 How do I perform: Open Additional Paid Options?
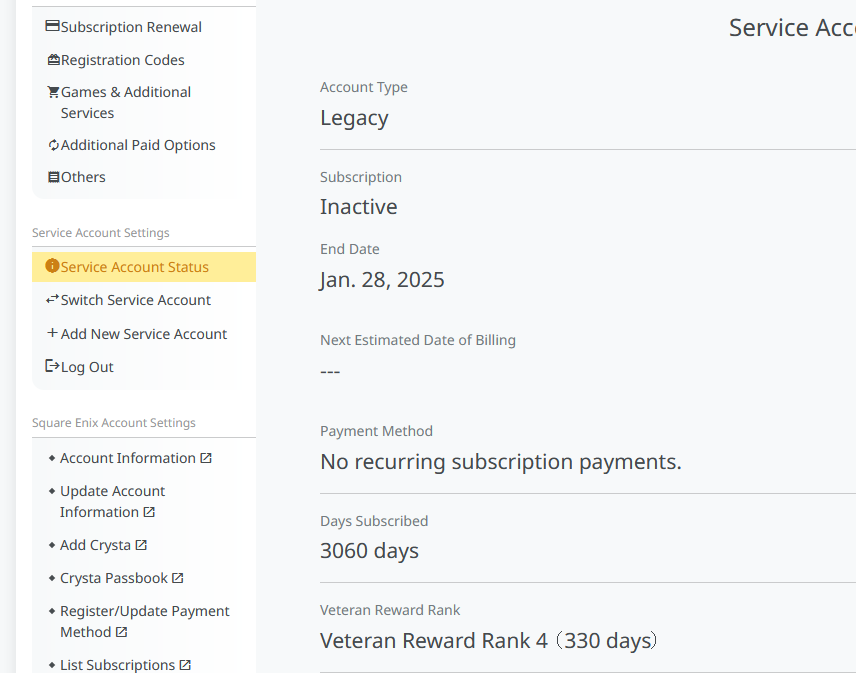[x=138, y=145]
